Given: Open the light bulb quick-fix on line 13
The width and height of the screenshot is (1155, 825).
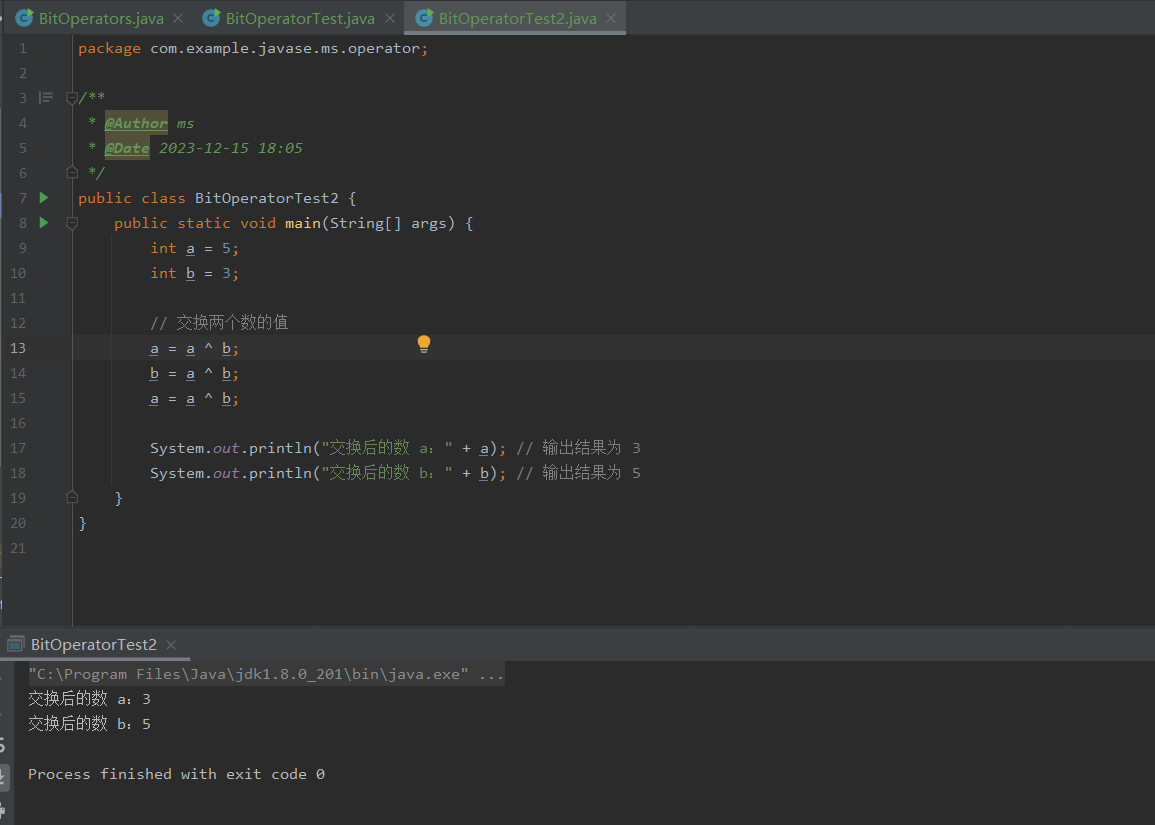Looking at the screenshot, I should click(424, 344).
